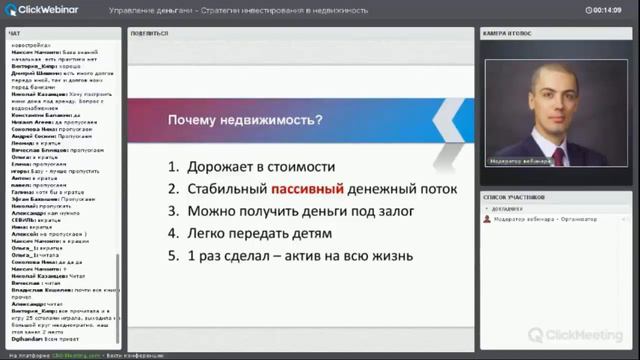This screenshot has width=640, height=360.
Task: Select Модератор вебинара - Организатор participant row
Action: tap(556, 219)
